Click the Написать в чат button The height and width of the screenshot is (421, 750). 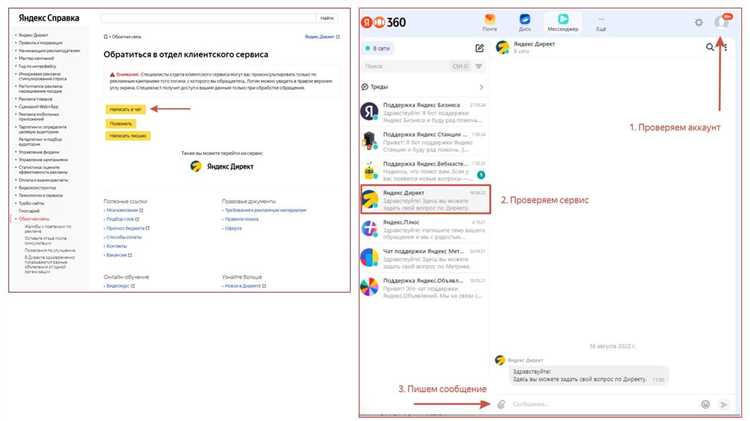(x=125, y=110)
